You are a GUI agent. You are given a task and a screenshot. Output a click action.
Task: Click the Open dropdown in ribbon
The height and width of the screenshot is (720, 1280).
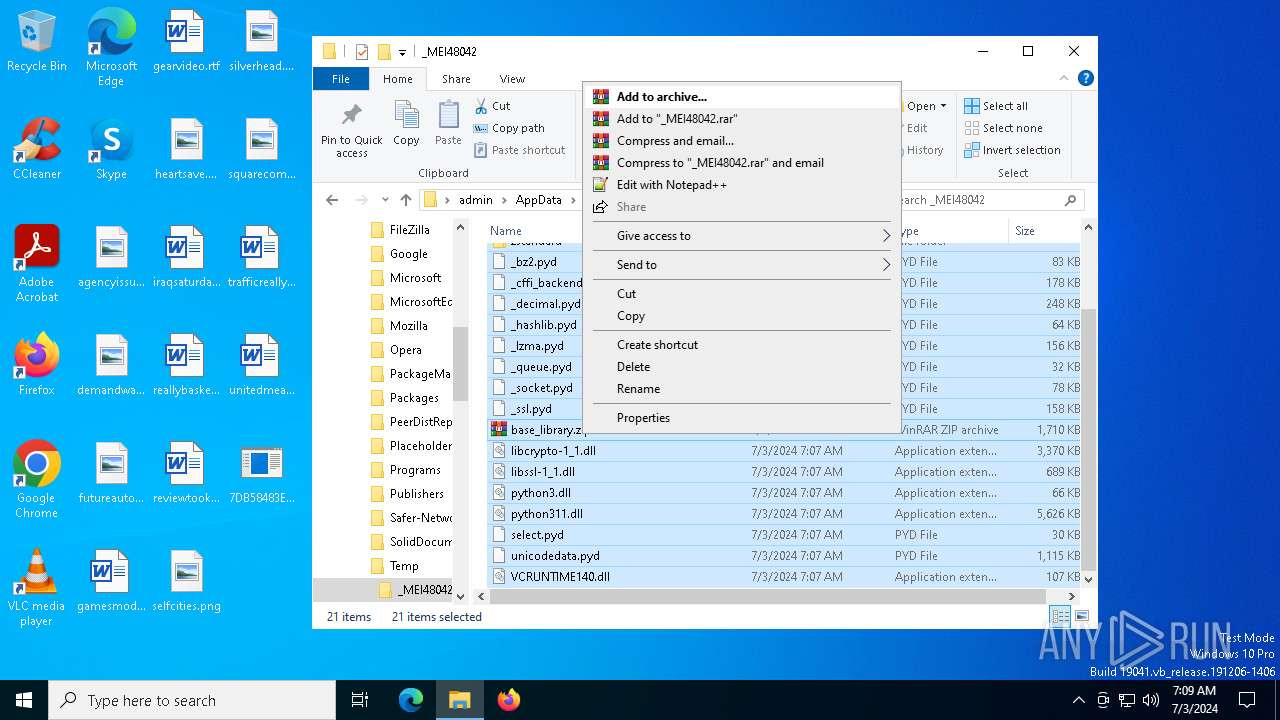(x=926, y=106)
